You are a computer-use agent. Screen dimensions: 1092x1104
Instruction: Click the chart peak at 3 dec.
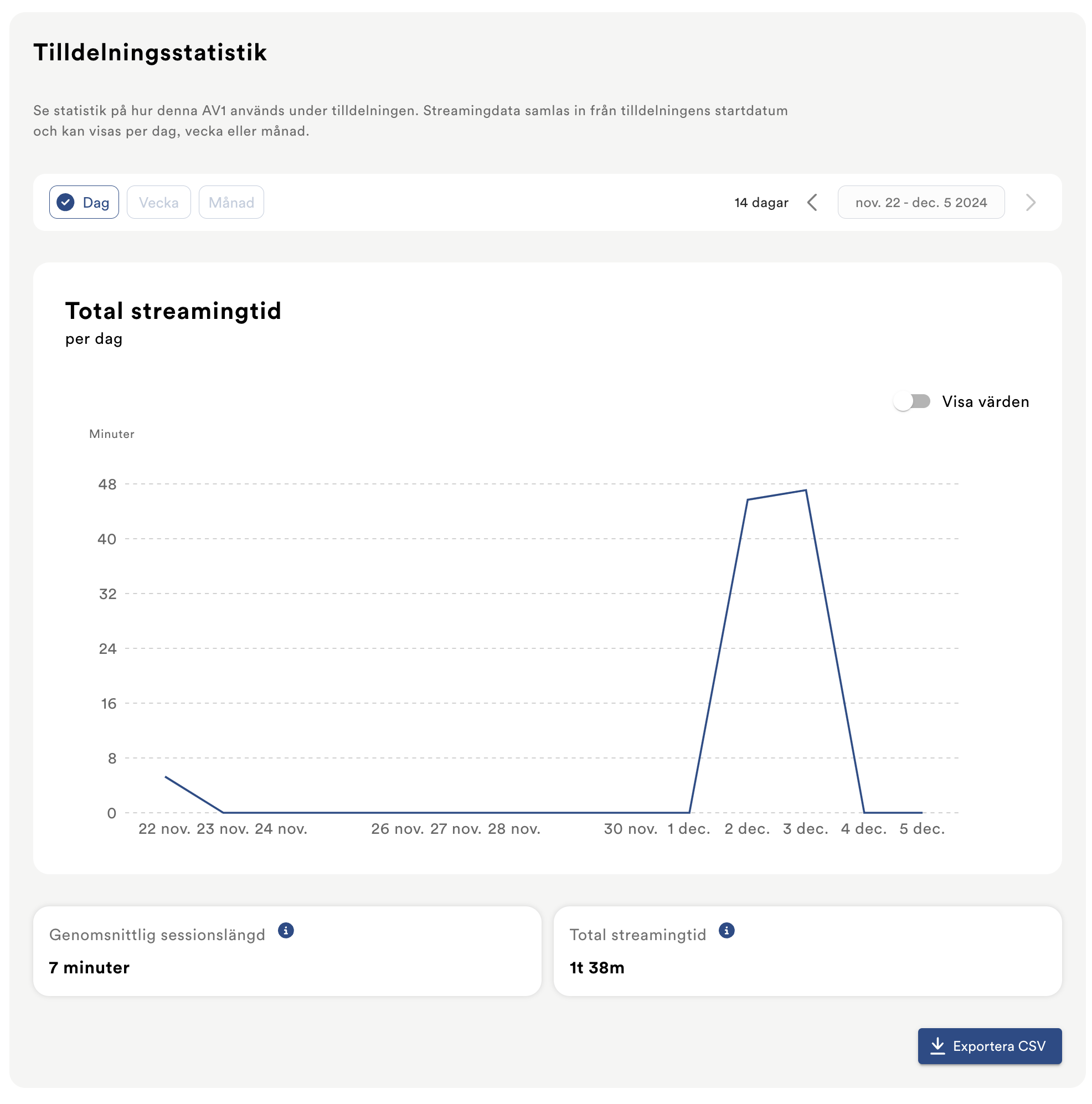point(806,490)
